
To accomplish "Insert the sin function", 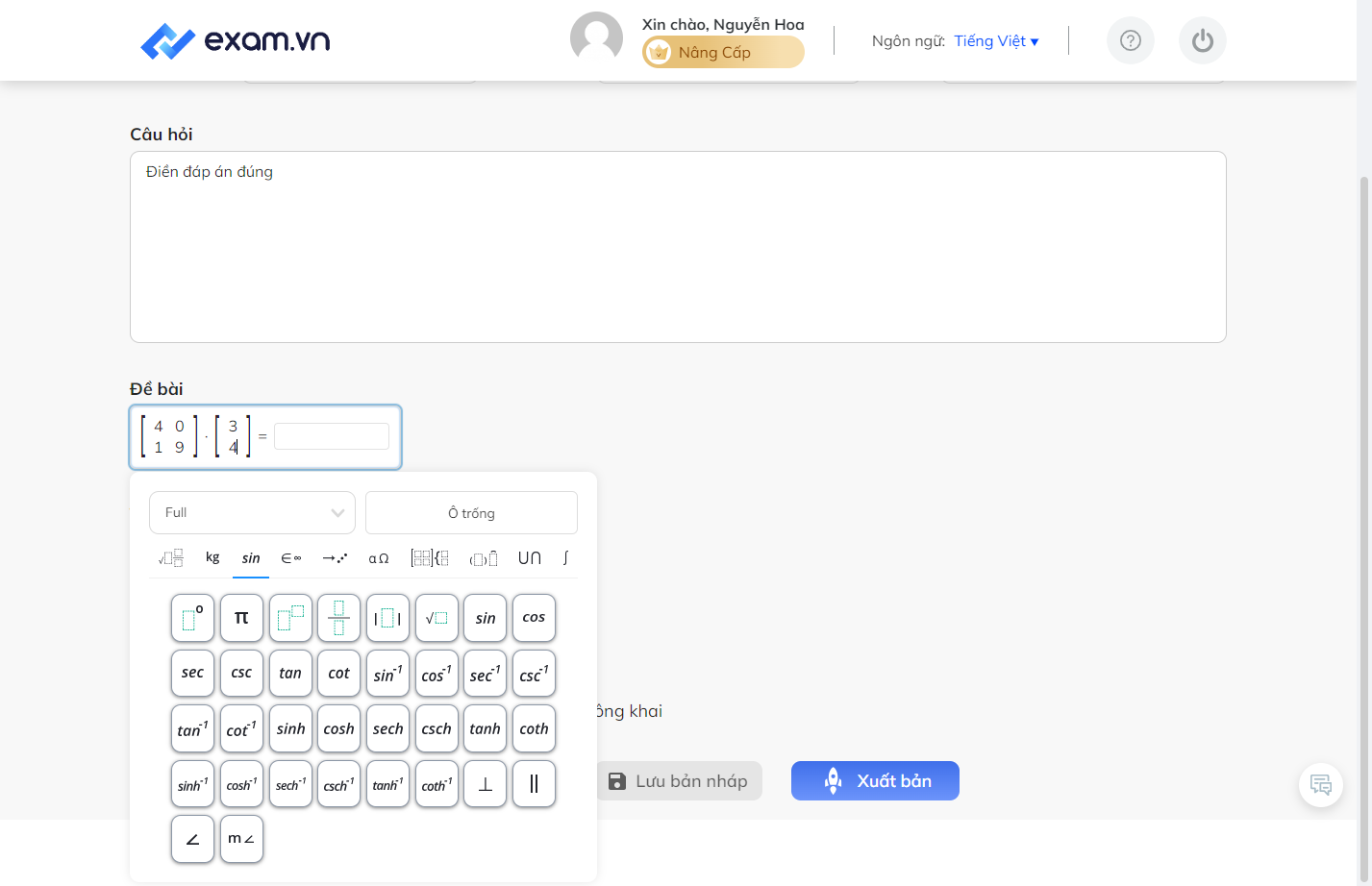I will (x=485, y=618).
